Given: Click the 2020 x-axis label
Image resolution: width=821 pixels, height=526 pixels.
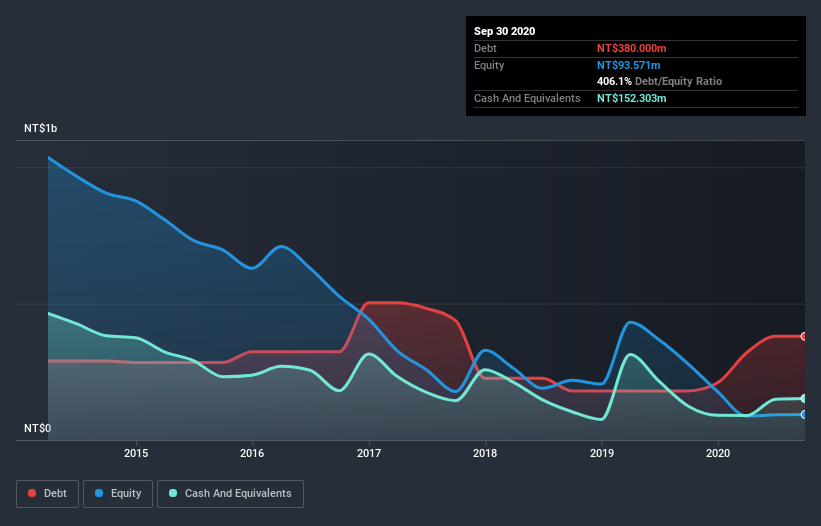Looking at the screenshot, I should pyautogui.click(x=718, y=453).
